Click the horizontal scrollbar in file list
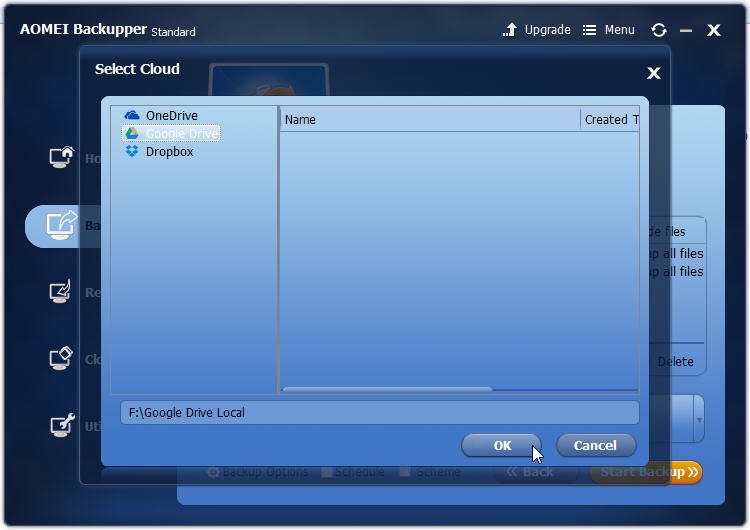The height and width of the screenshot is (530, 750). [387, 389]
